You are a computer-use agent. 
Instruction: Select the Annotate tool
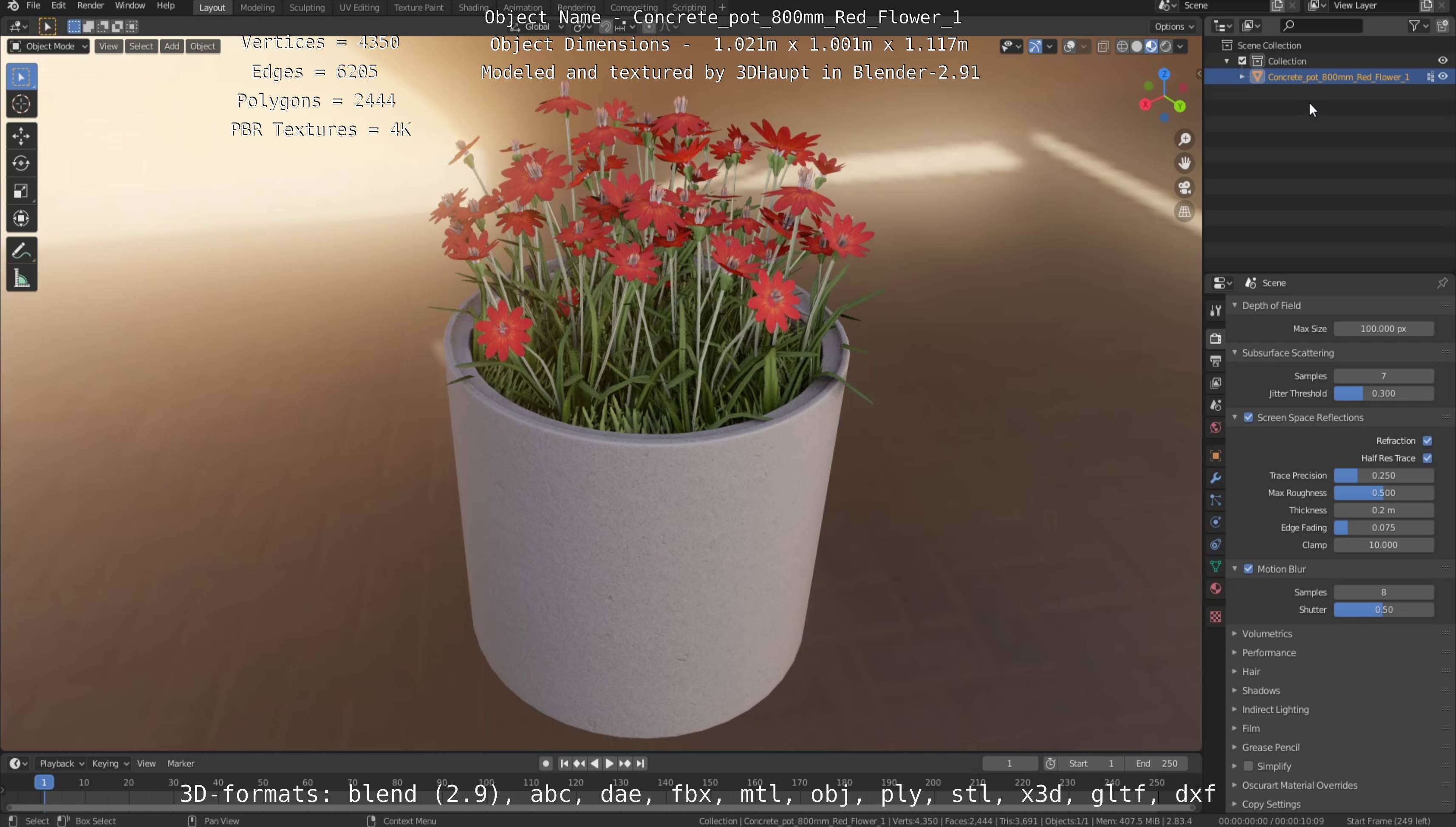pos(21,250)
